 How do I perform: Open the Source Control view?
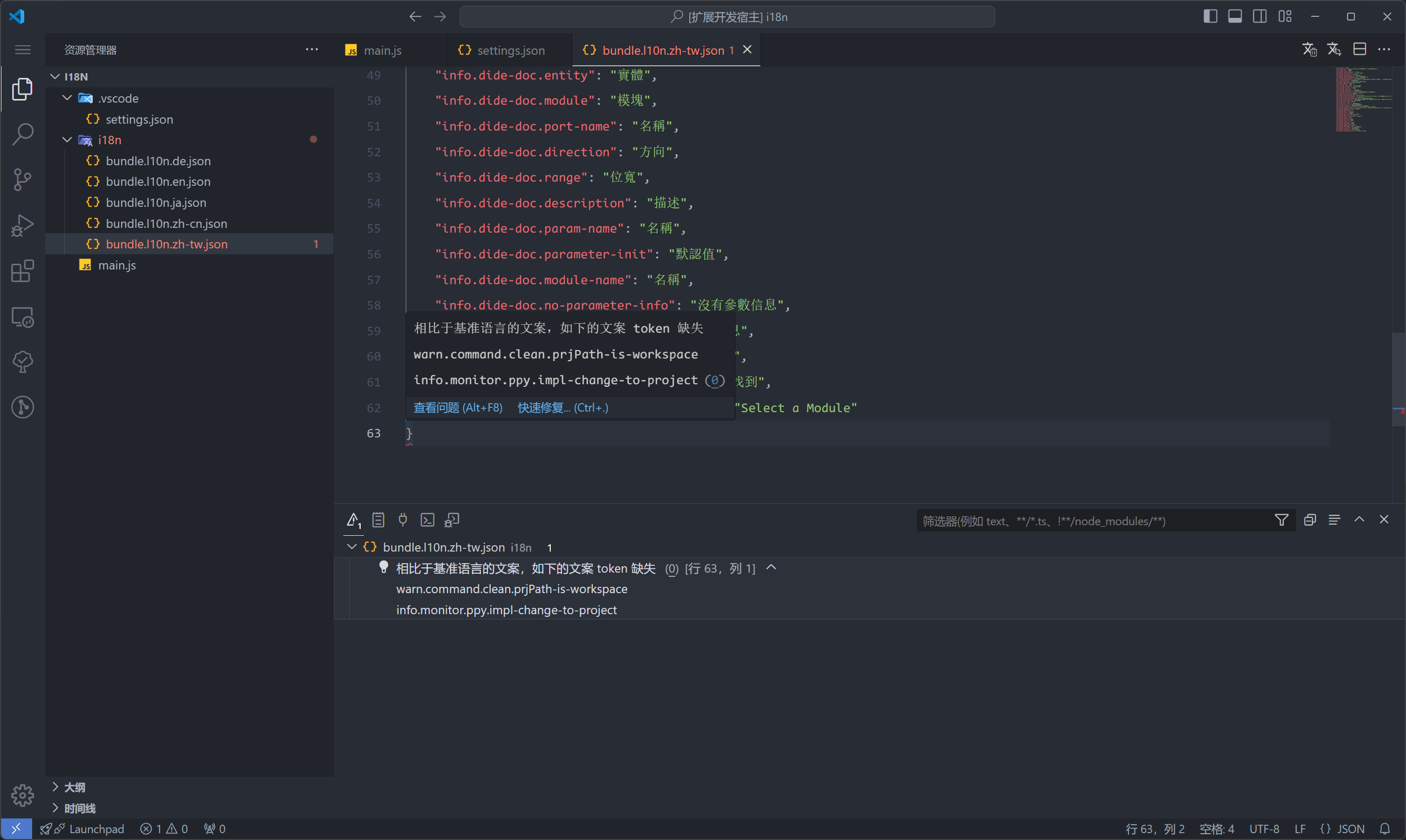22,179
